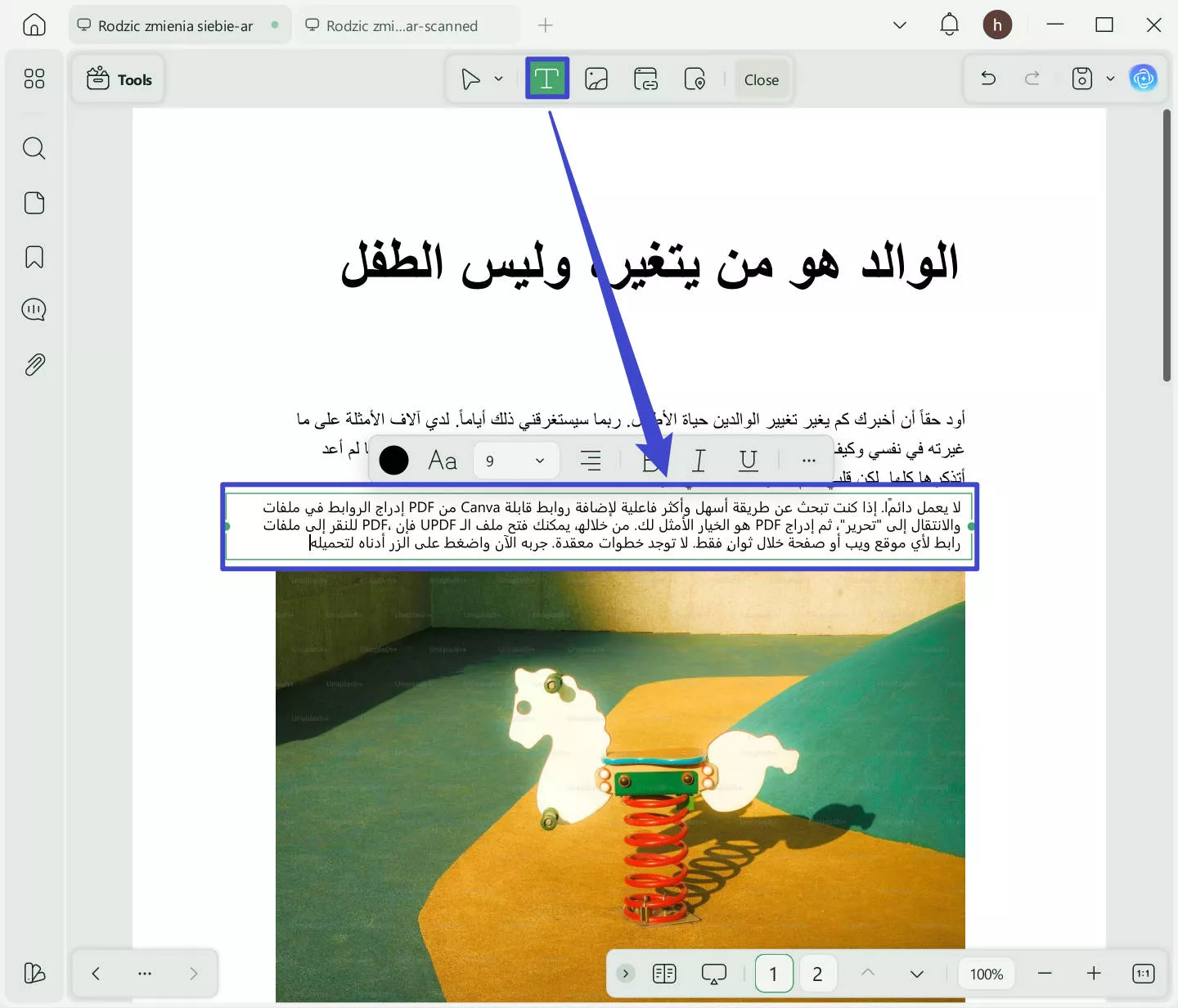Toggle underline on the selected text

coord(746,460)
